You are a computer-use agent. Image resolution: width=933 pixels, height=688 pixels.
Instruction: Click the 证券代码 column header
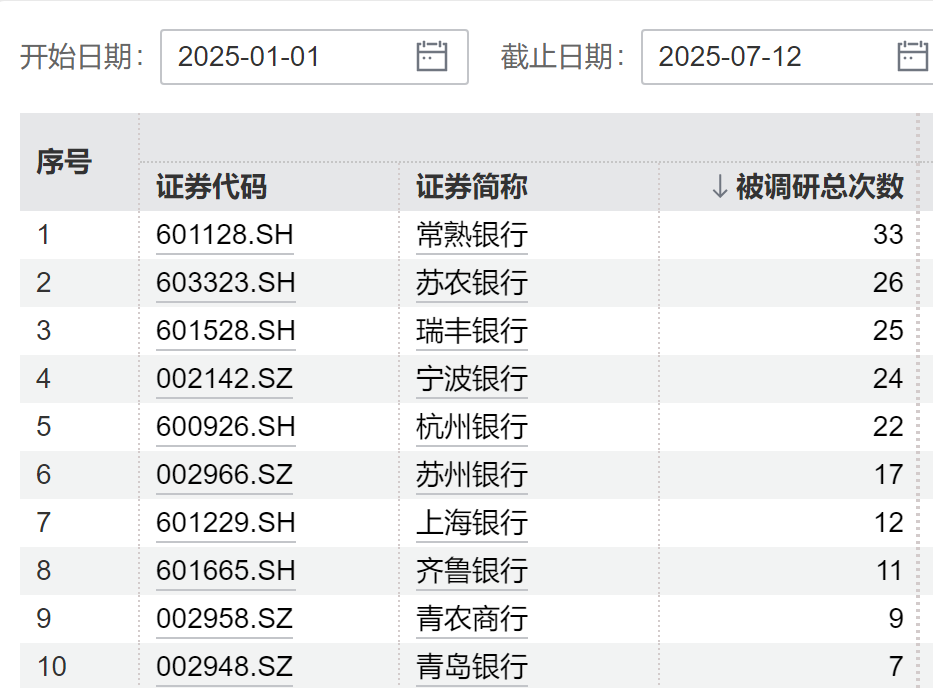[211, 186]
